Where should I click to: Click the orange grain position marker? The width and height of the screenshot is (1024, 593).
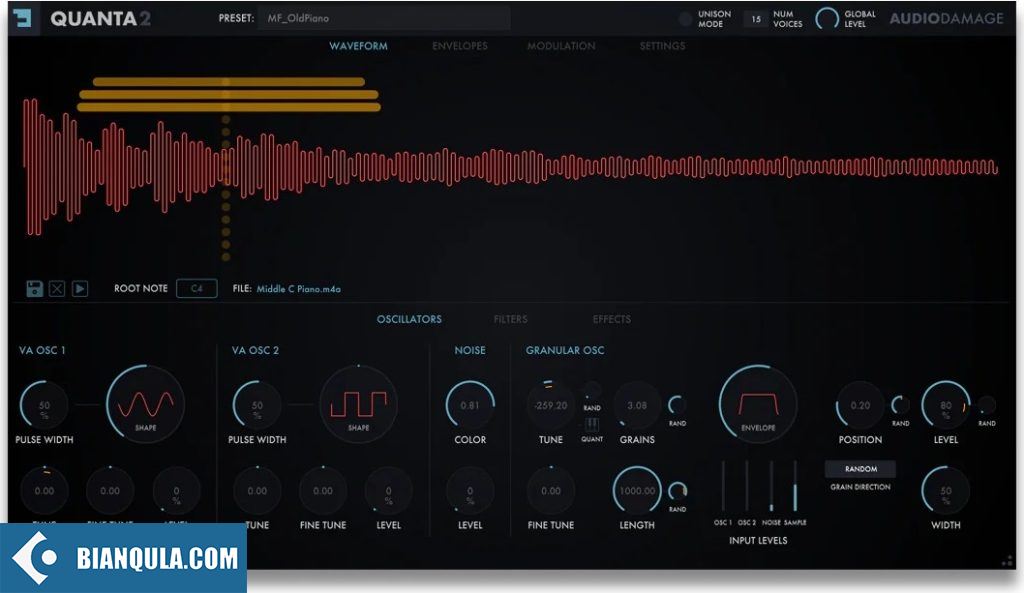click(x=226, y=170)
